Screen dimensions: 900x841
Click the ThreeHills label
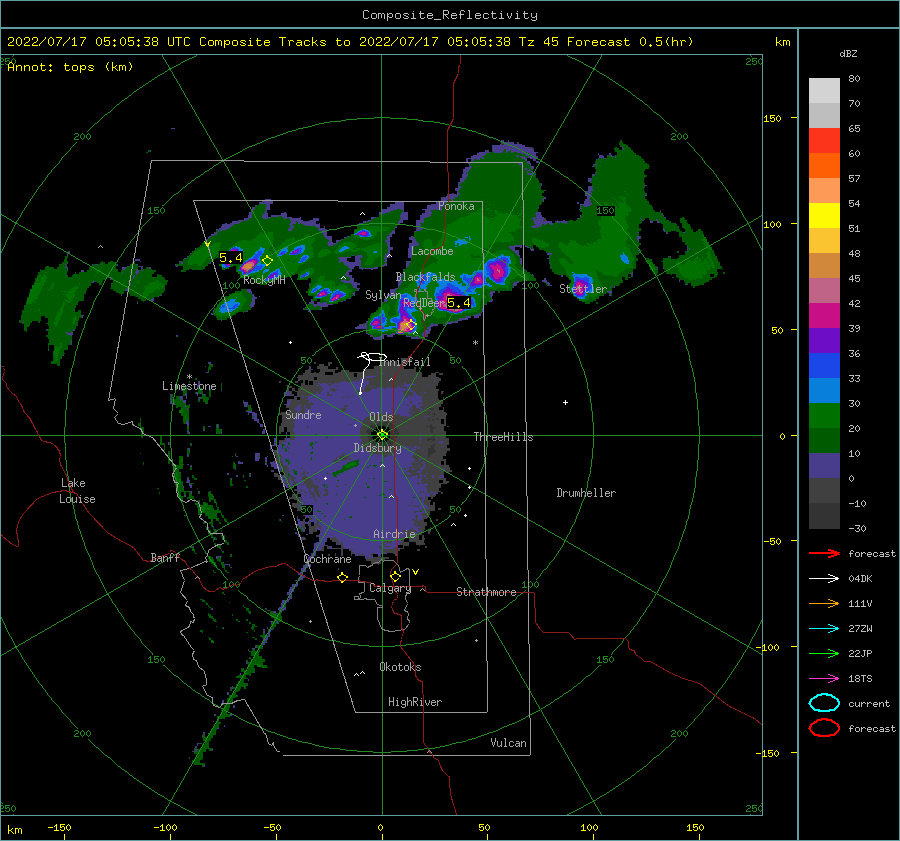tap(503, 437)
